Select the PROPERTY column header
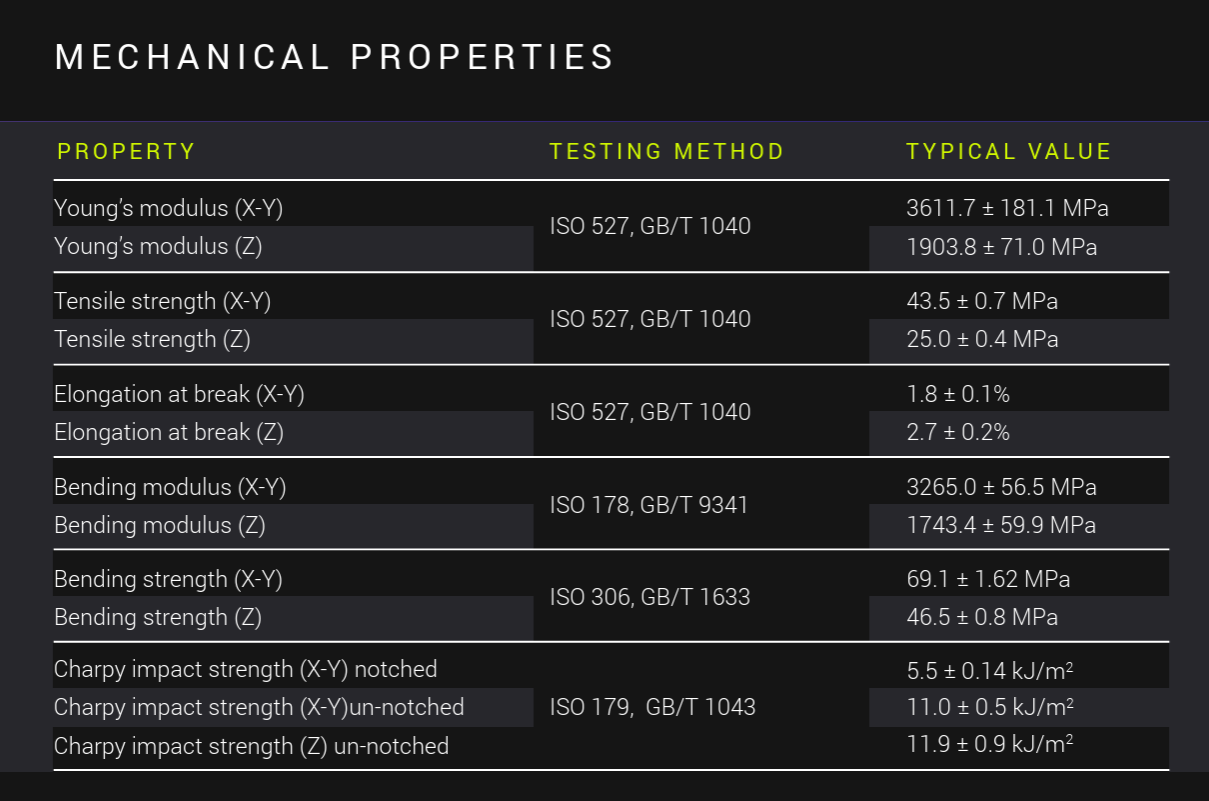Image resolution: width=1209 pixels, height=801 pixels. pyautogui.click(x=126, y=152)
